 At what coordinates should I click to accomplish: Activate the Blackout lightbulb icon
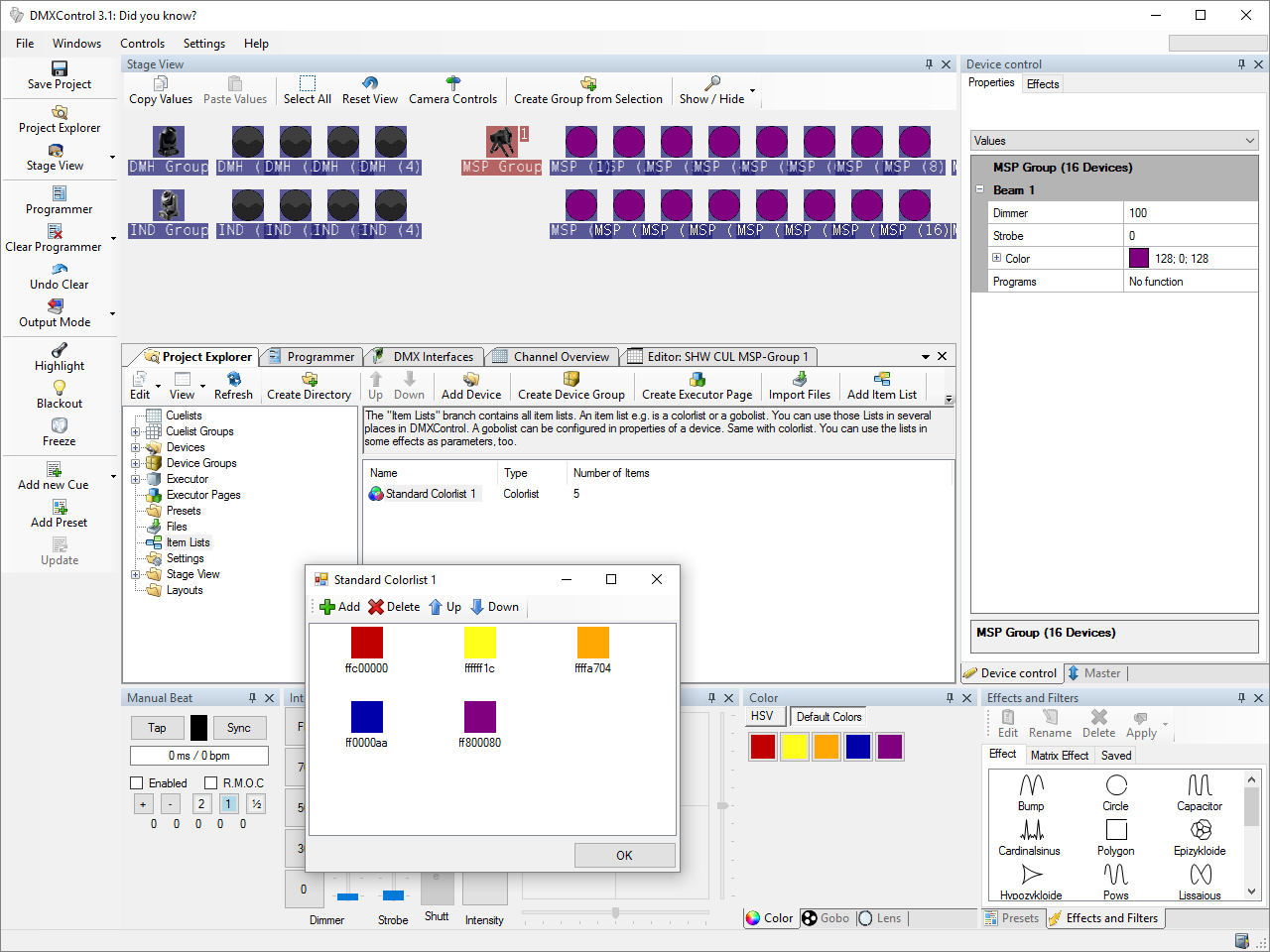click(60, 388)
